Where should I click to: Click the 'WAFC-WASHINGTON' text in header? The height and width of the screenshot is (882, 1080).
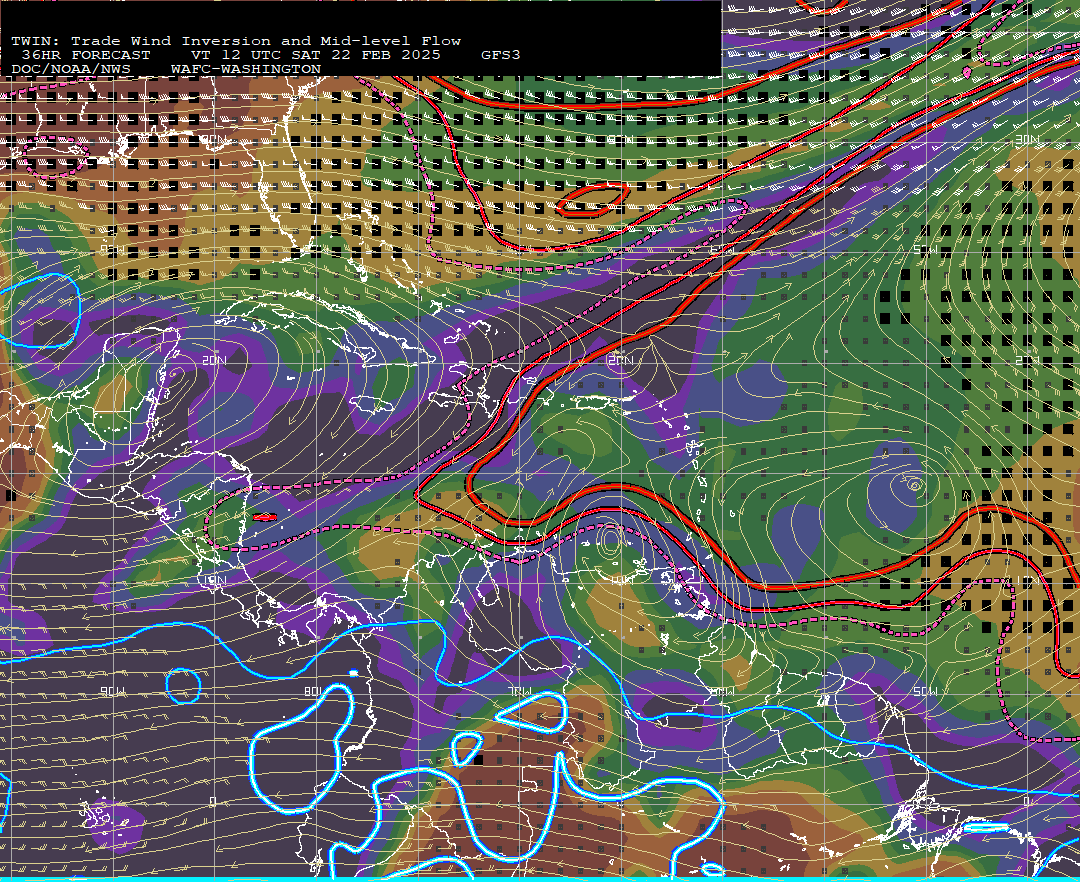click(246, 70)
